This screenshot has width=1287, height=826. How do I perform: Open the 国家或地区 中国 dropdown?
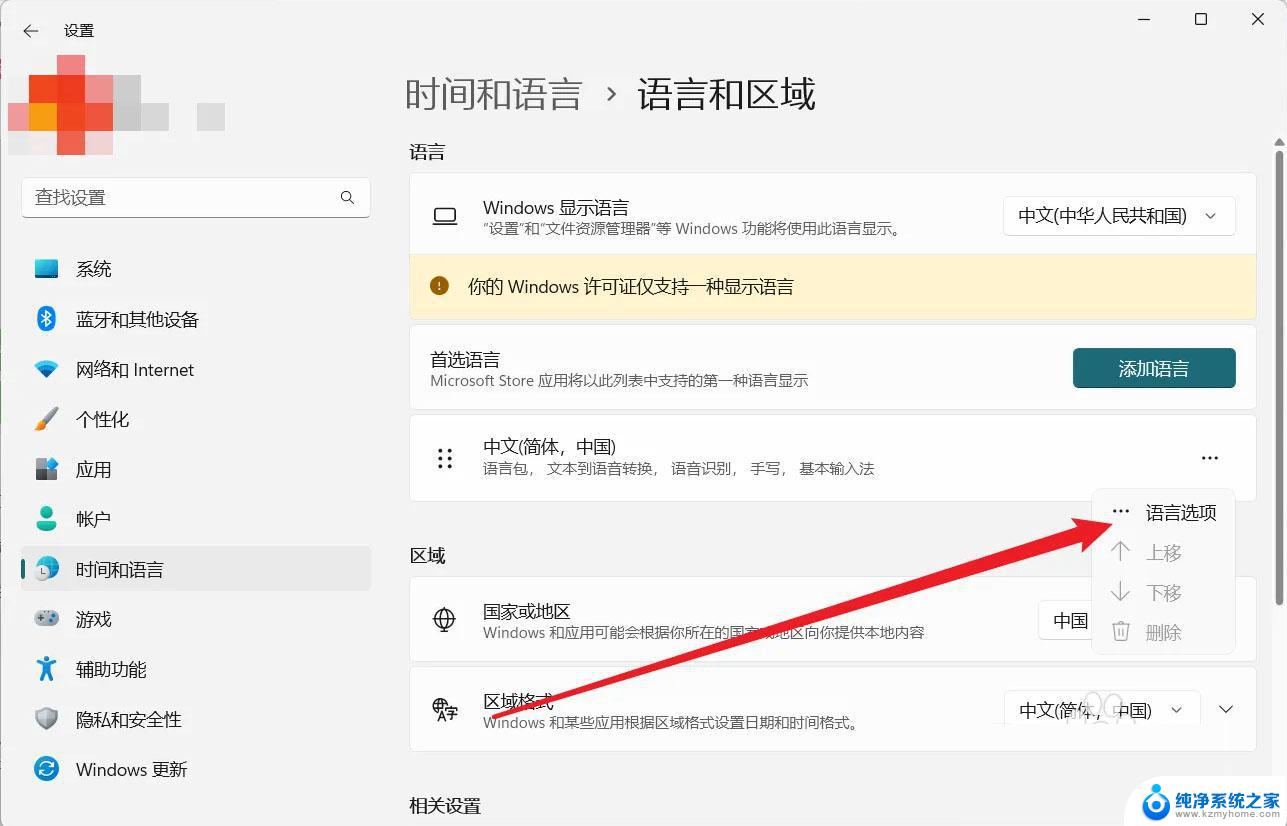point(1066,621)
